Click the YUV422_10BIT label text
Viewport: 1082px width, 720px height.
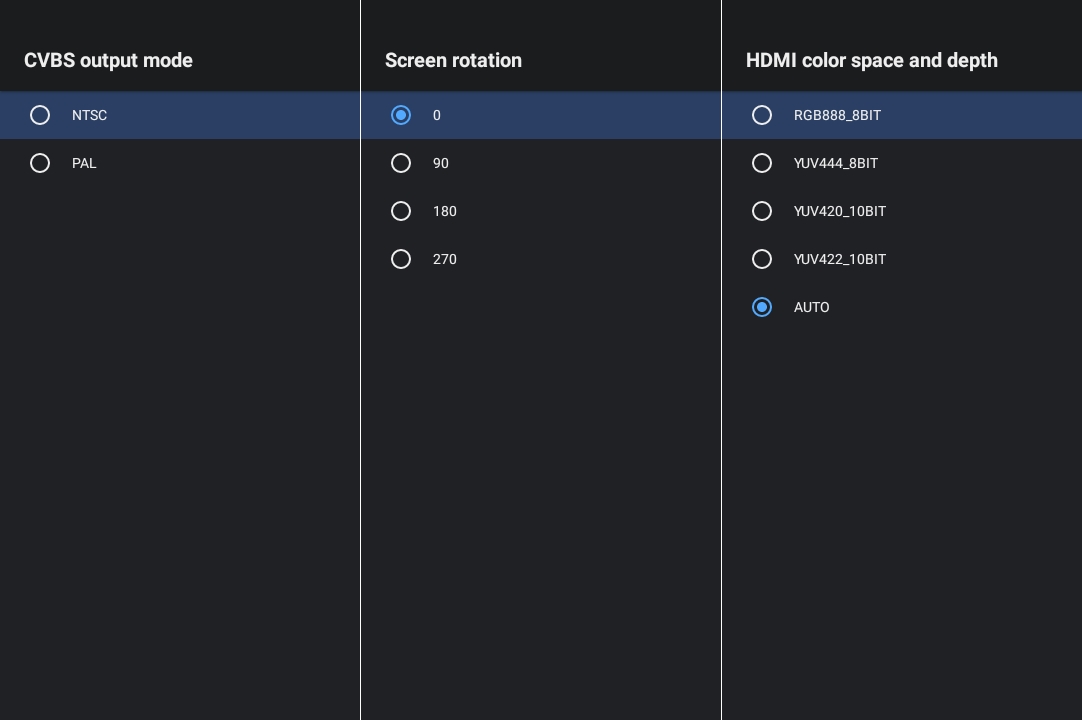(839, 259)
